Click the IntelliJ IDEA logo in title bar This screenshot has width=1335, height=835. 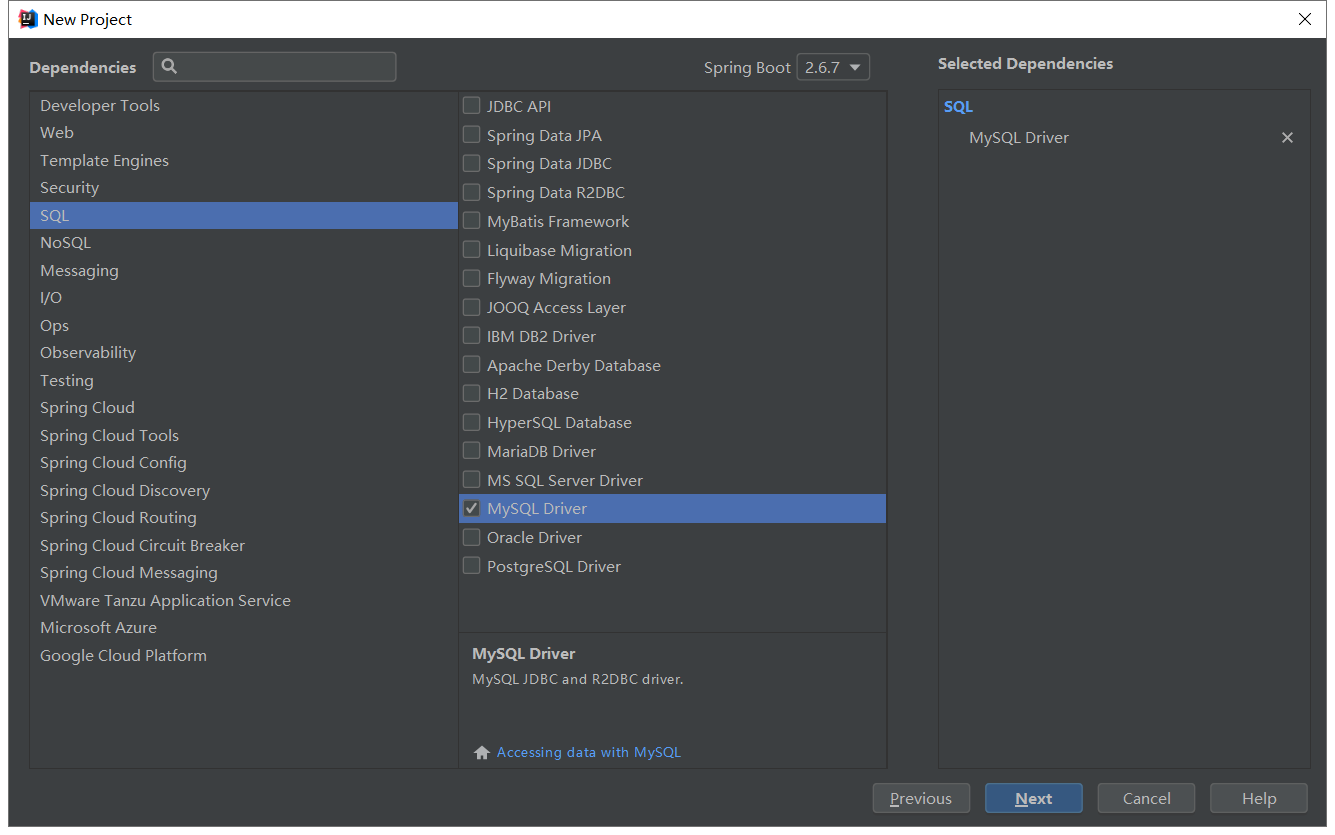tap(28, 19)
